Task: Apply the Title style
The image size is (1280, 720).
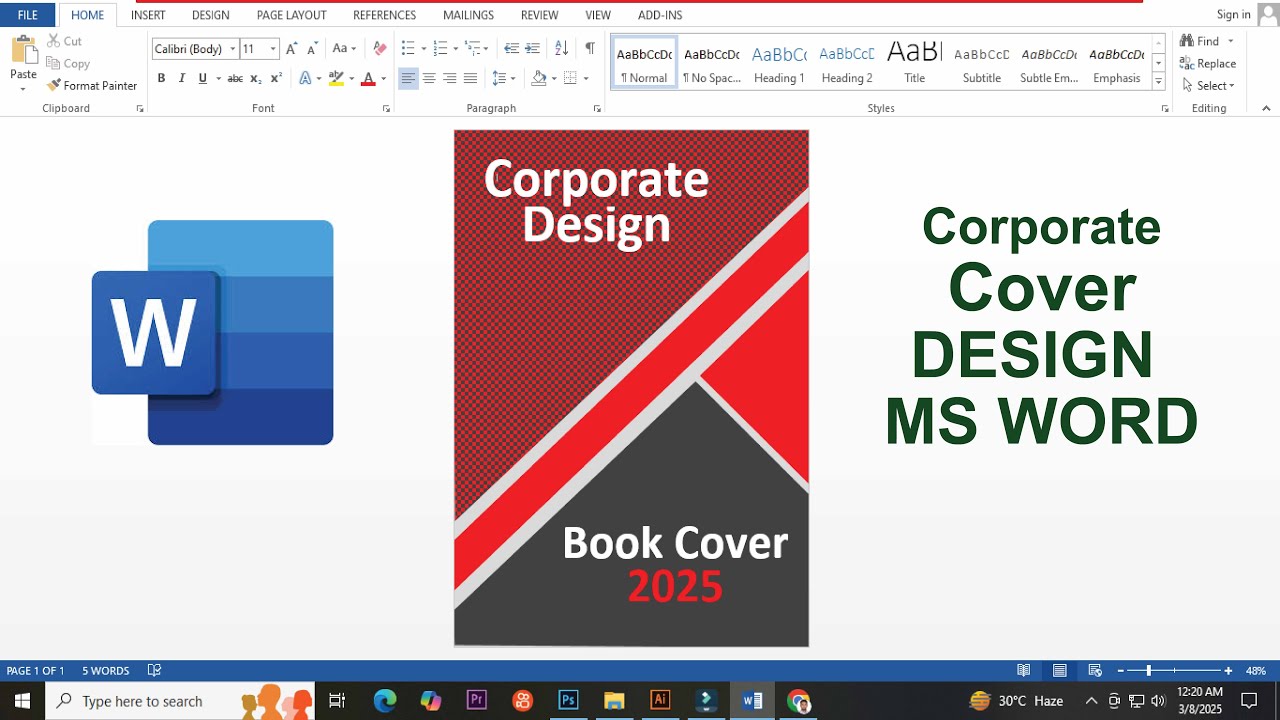Action: (914, 63)
